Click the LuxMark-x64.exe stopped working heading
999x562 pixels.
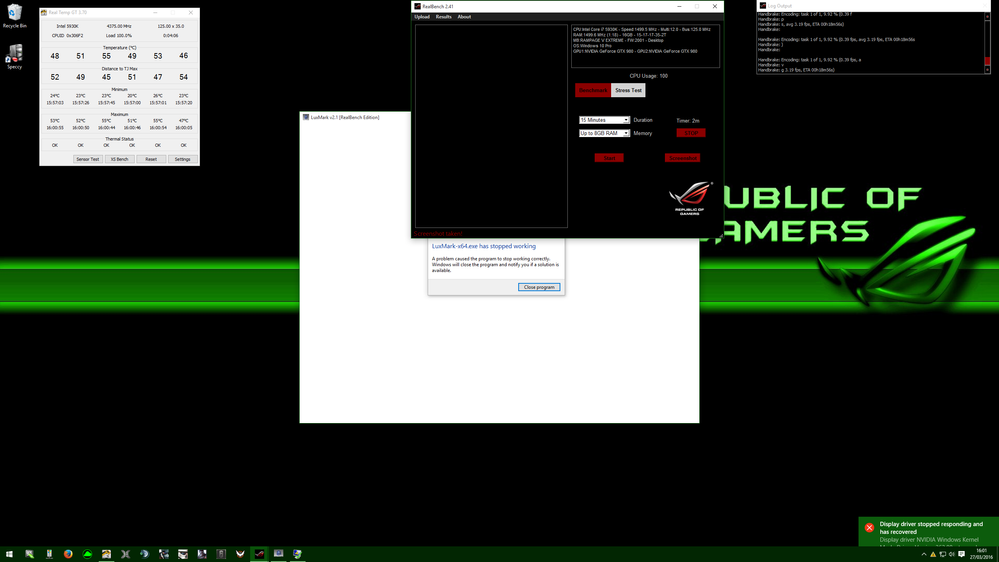pyautogui.click(x=484, y=246)
